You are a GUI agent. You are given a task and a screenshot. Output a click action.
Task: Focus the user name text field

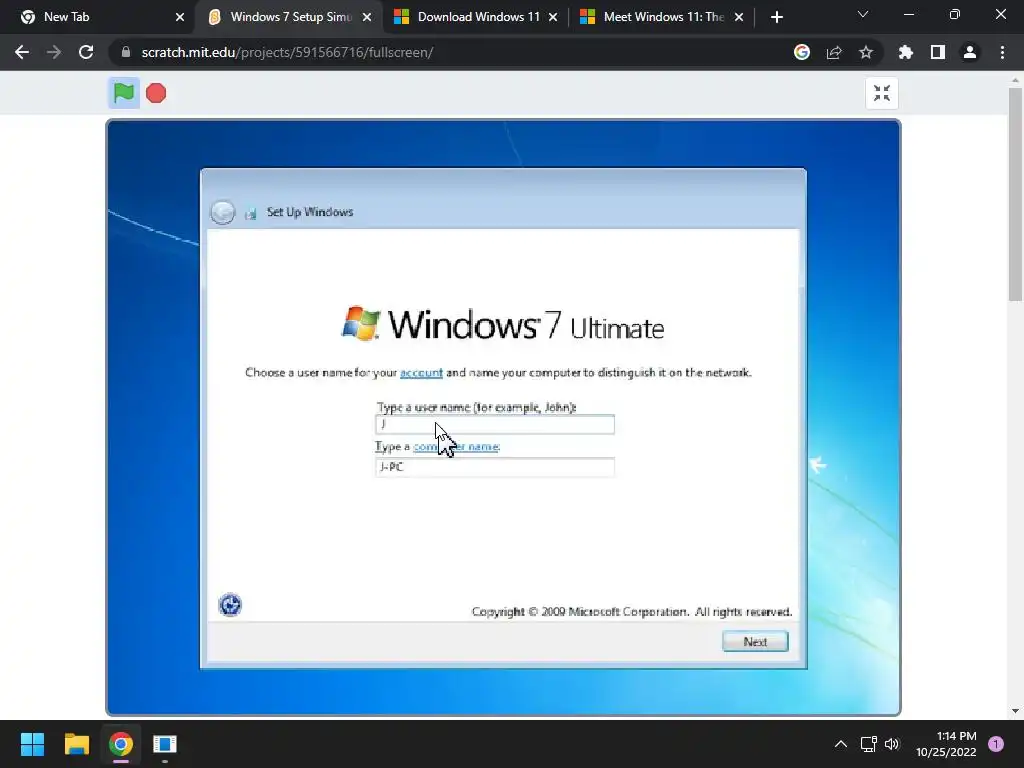point(495,424)
